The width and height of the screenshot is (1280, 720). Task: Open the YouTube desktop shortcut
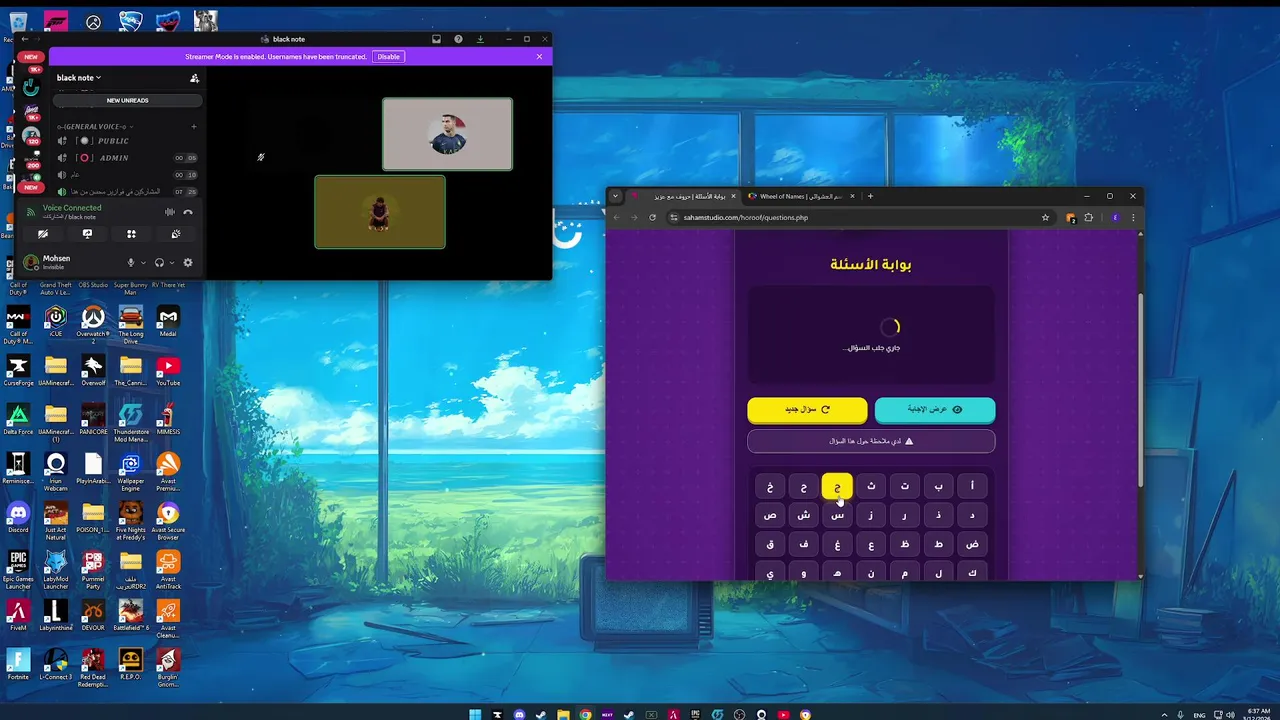point(168,371)
